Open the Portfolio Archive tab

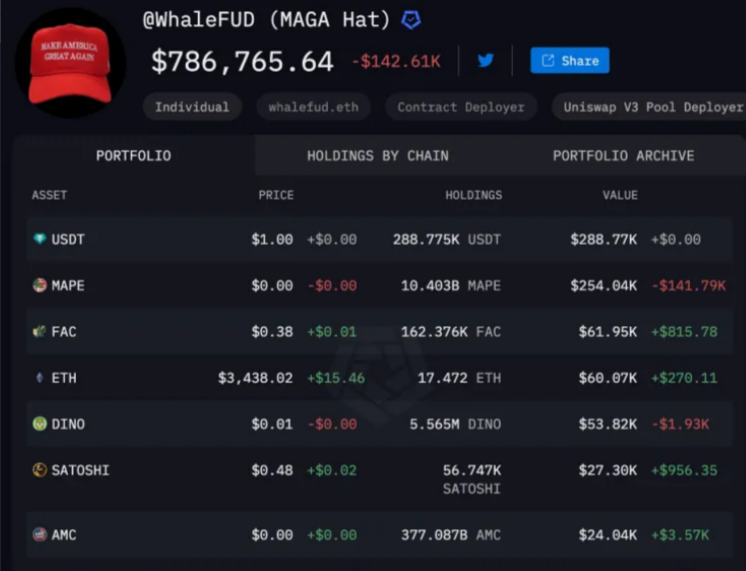[x=623, y=156]
